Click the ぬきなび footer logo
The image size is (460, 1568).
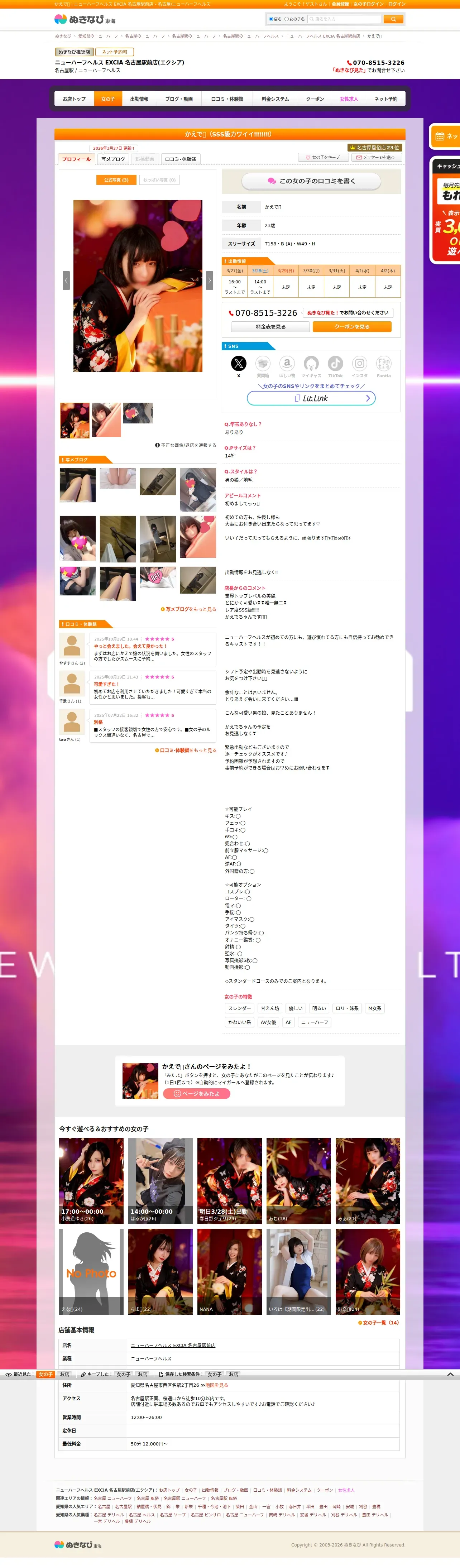[x=78, y=1545]
